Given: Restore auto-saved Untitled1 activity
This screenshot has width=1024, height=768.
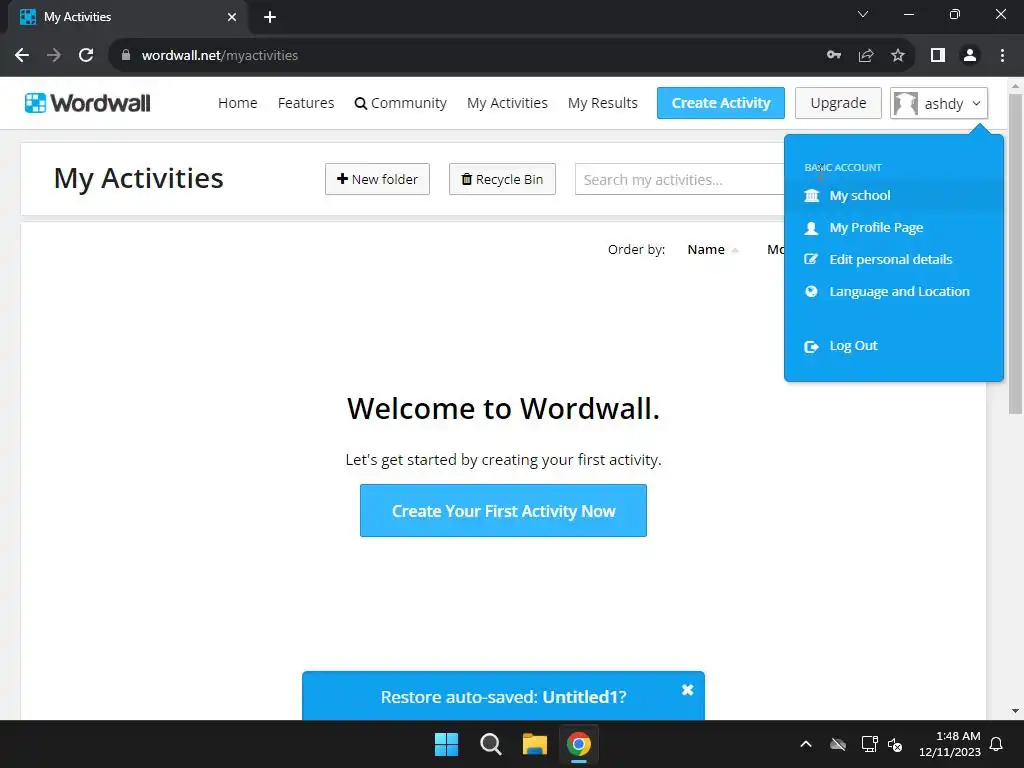Looking at the screenshot, I should [504, 697].
